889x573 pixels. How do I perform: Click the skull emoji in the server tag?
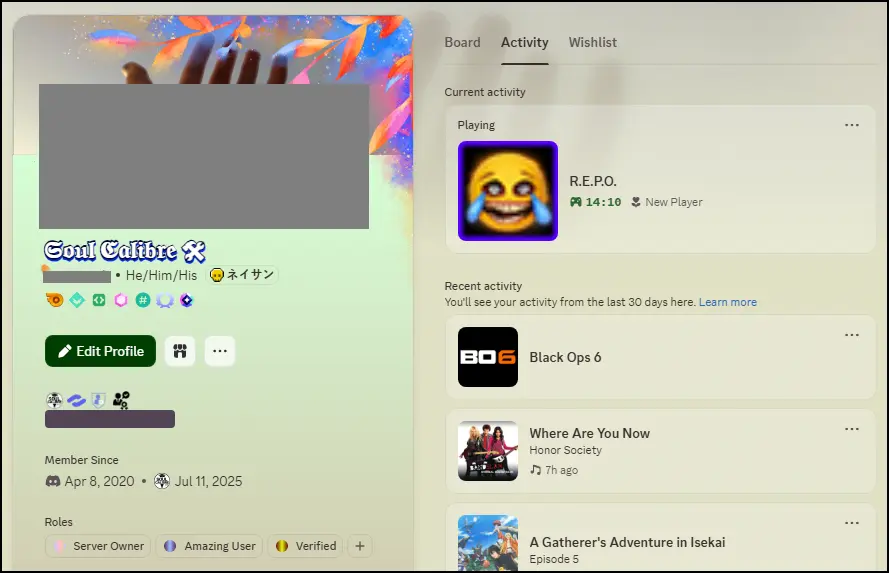[217, 275]
